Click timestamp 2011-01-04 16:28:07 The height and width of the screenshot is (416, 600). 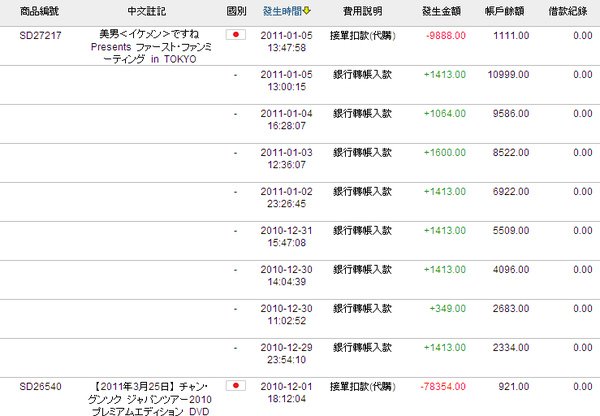287,120
